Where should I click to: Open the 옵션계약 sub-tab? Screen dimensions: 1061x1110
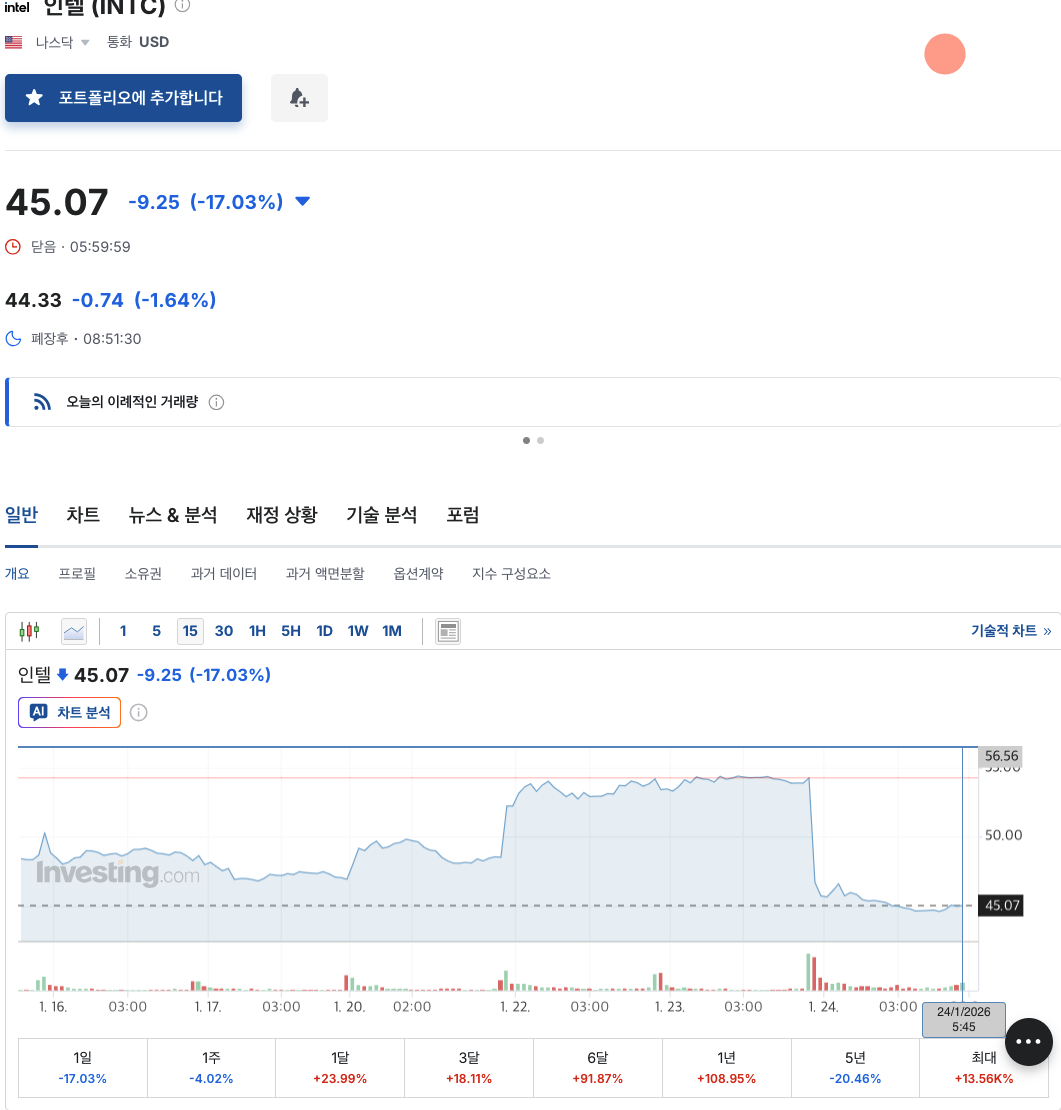pyautogui.click(x=418, y=573)
